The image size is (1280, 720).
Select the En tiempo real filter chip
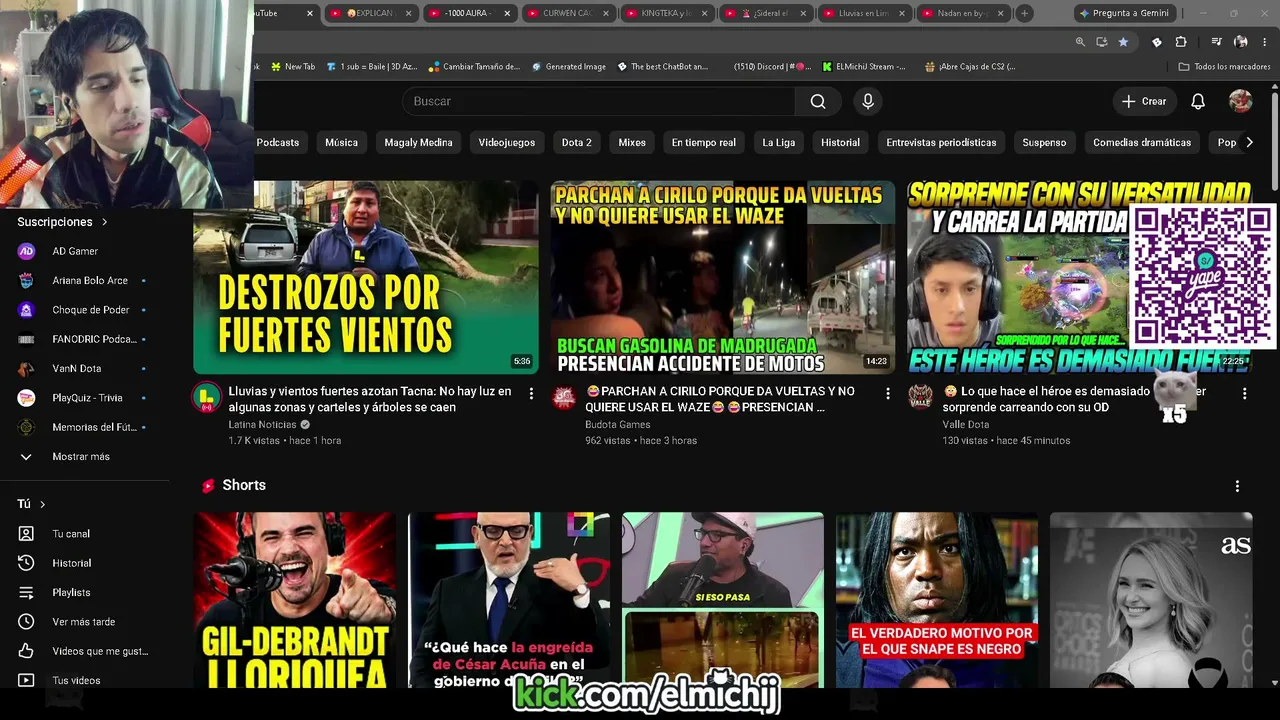coord(704,142)
